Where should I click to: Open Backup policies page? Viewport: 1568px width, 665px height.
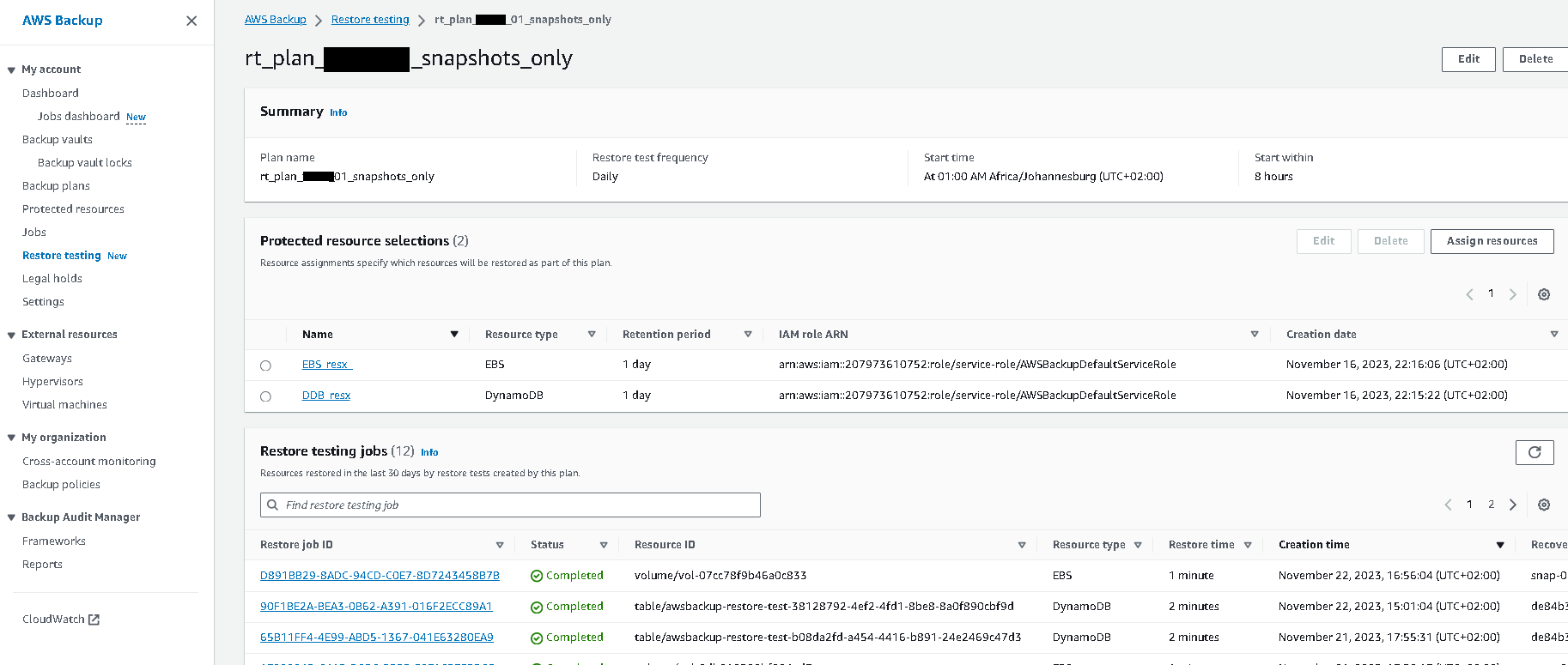pyautogui.click(x=61, y=485)
